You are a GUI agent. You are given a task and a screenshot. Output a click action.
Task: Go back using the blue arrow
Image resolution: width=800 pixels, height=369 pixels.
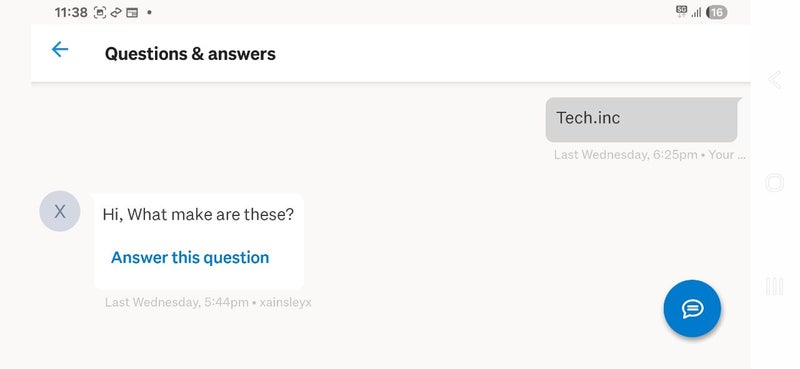[60, 50]
